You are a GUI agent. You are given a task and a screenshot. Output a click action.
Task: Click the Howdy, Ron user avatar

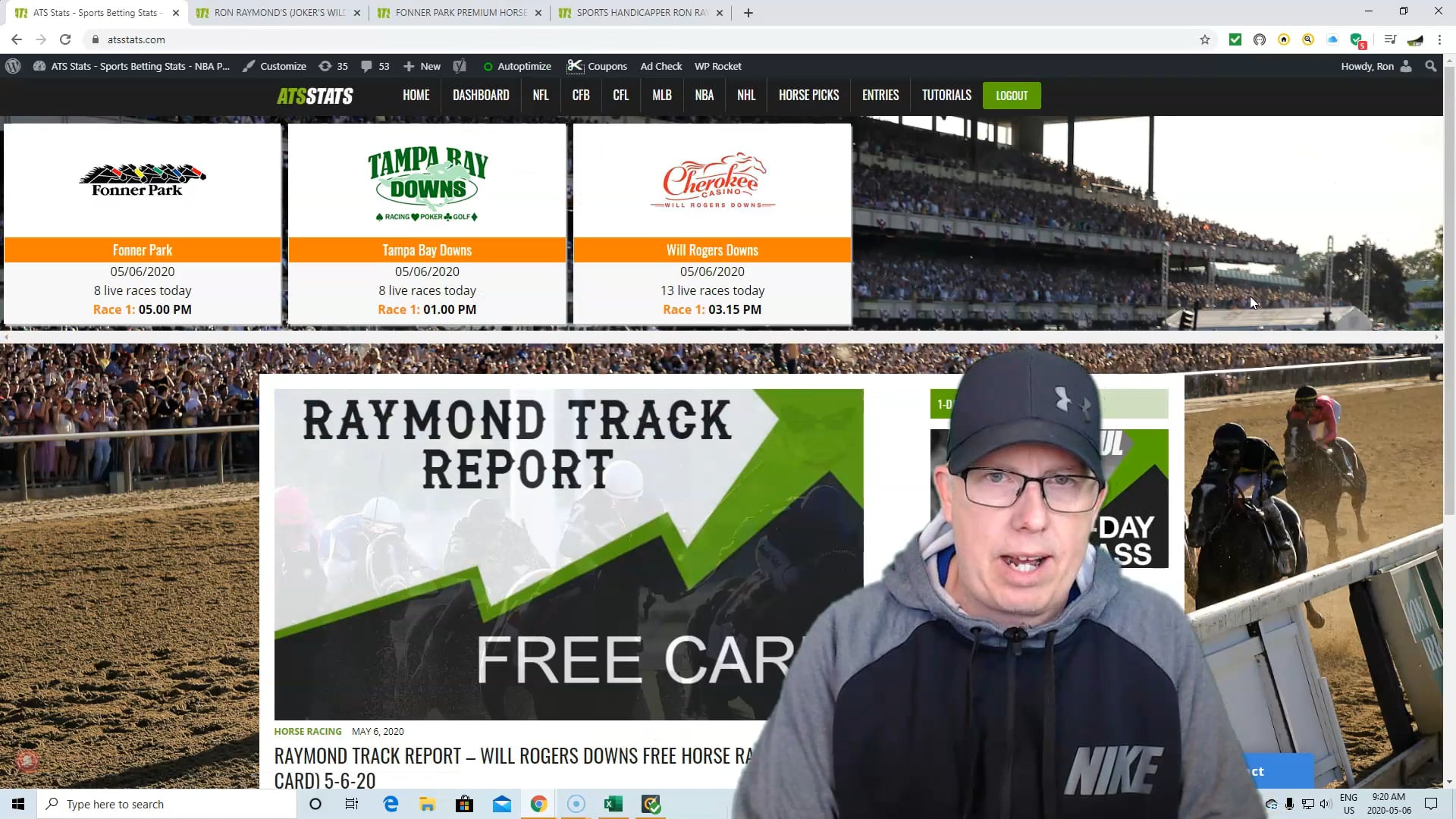pyautogui.click(x=1406, y=66)
